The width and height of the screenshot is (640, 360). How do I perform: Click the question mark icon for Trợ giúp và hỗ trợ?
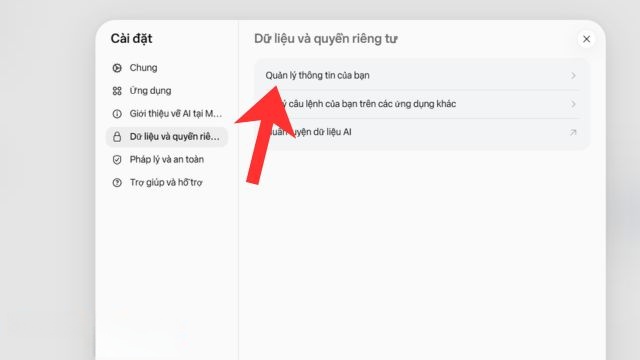point(117,182)
